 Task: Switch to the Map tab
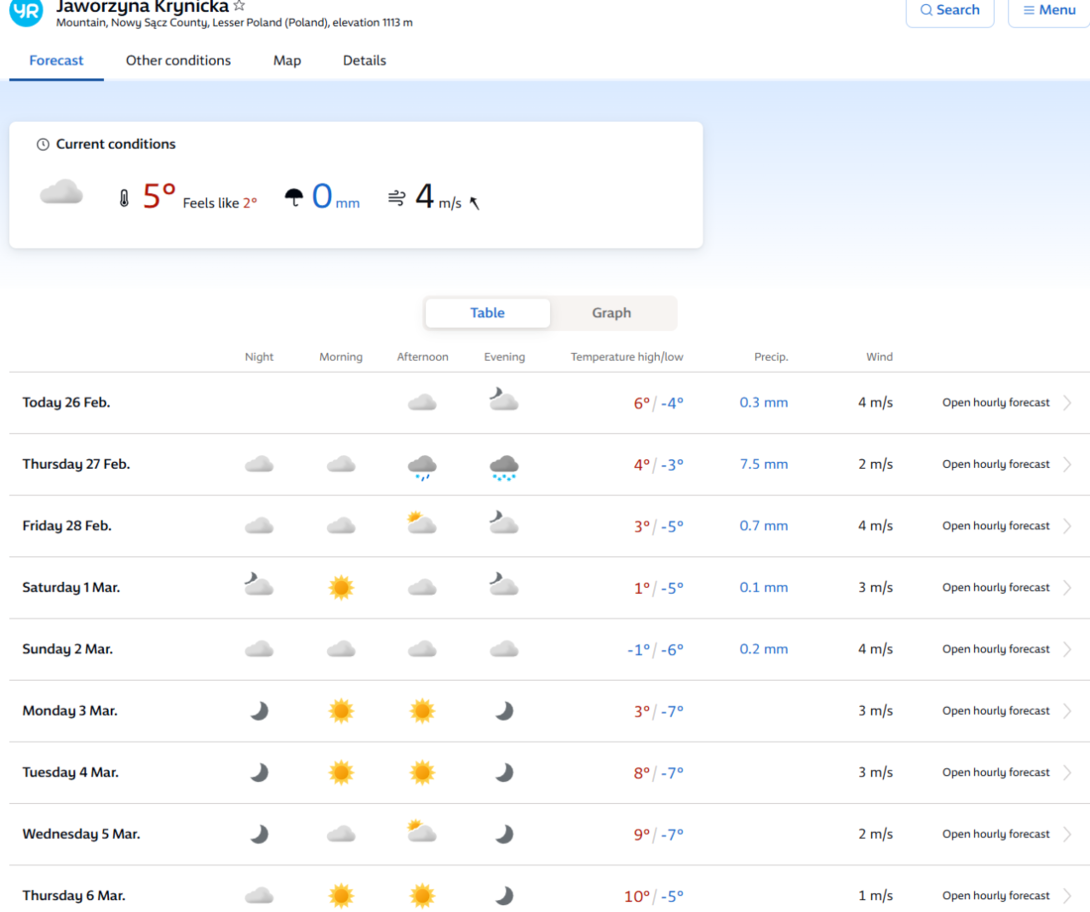[287, 60]
